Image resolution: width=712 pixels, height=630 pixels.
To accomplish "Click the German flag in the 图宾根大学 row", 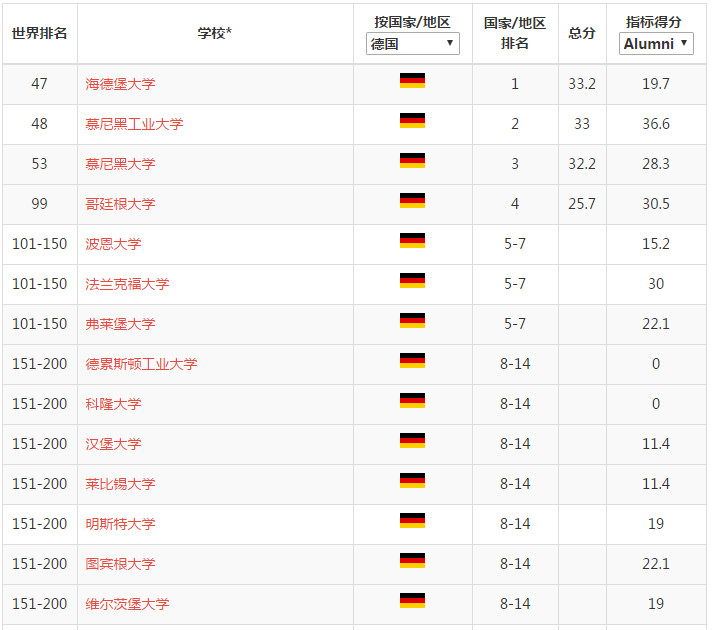I will tap(412, 560).
